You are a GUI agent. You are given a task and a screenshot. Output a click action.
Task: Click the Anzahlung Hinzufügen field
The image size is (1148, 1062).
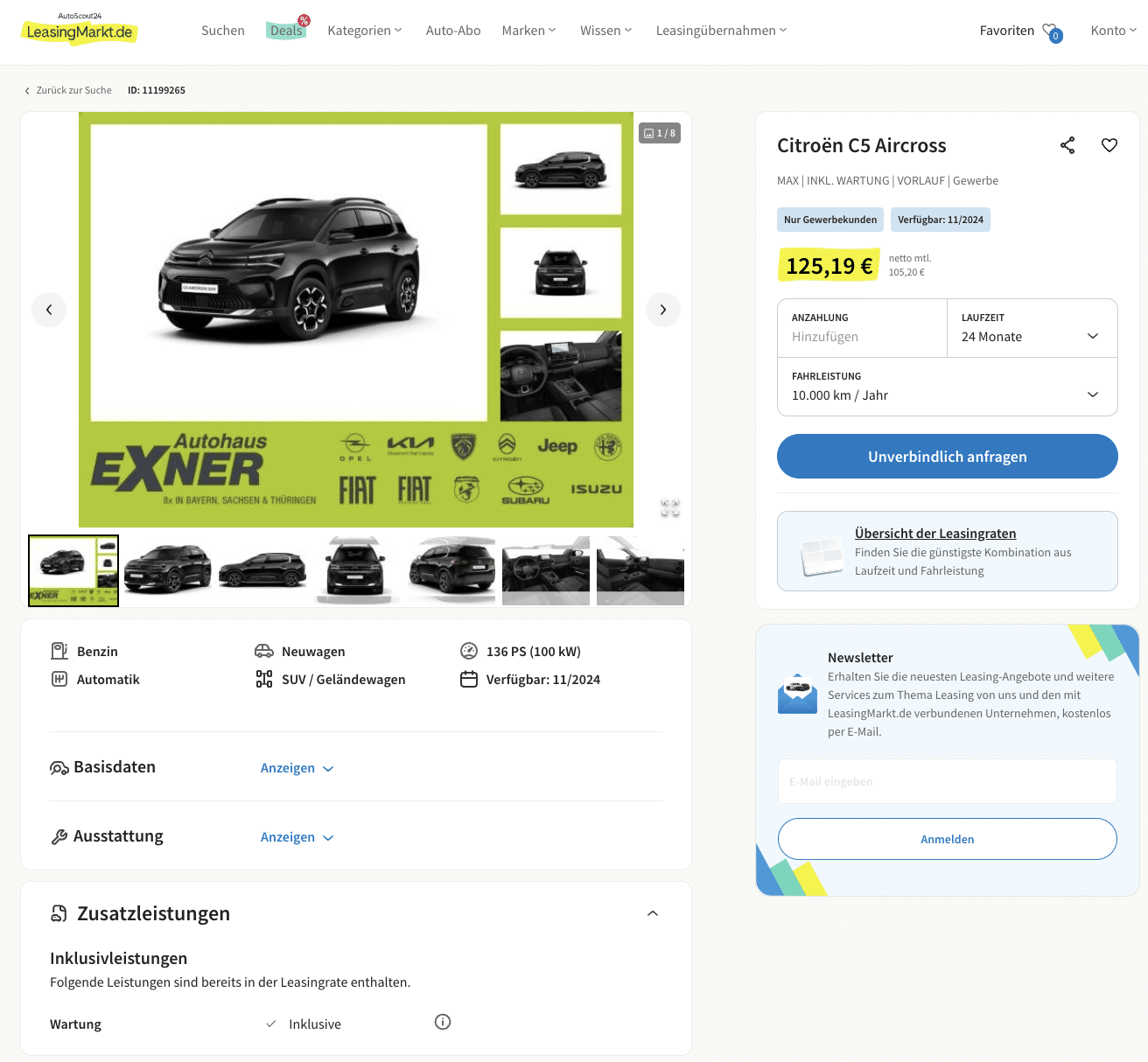[x=862, y=328]
